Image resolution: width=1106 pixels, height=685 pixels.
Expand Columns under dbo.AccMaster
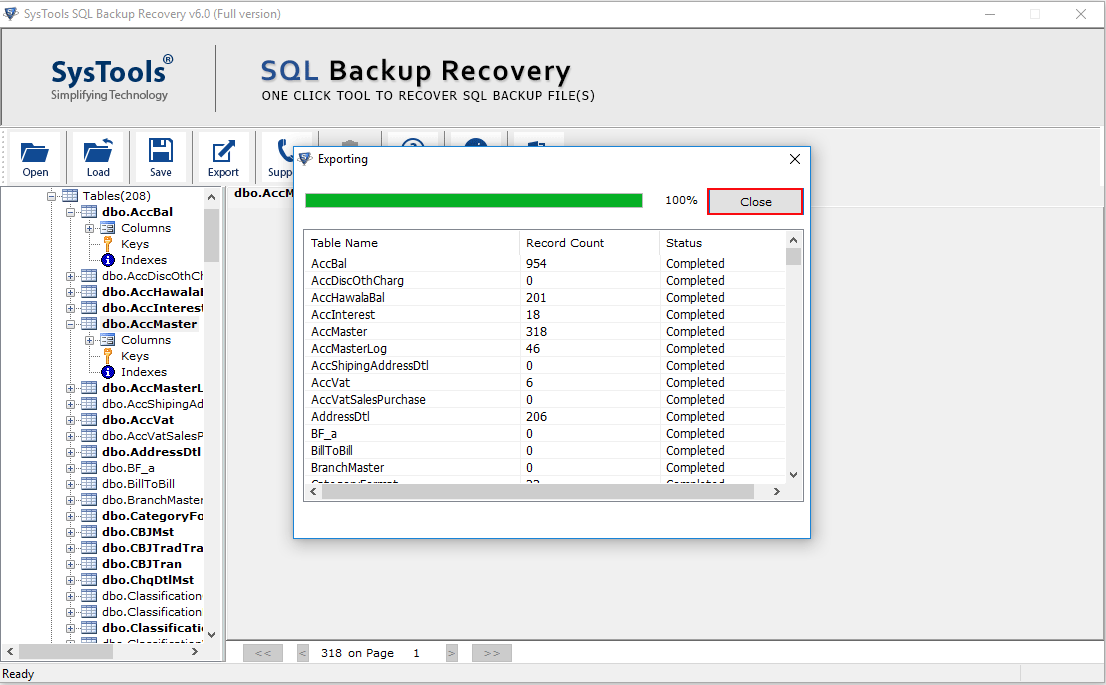click(90, 341)
